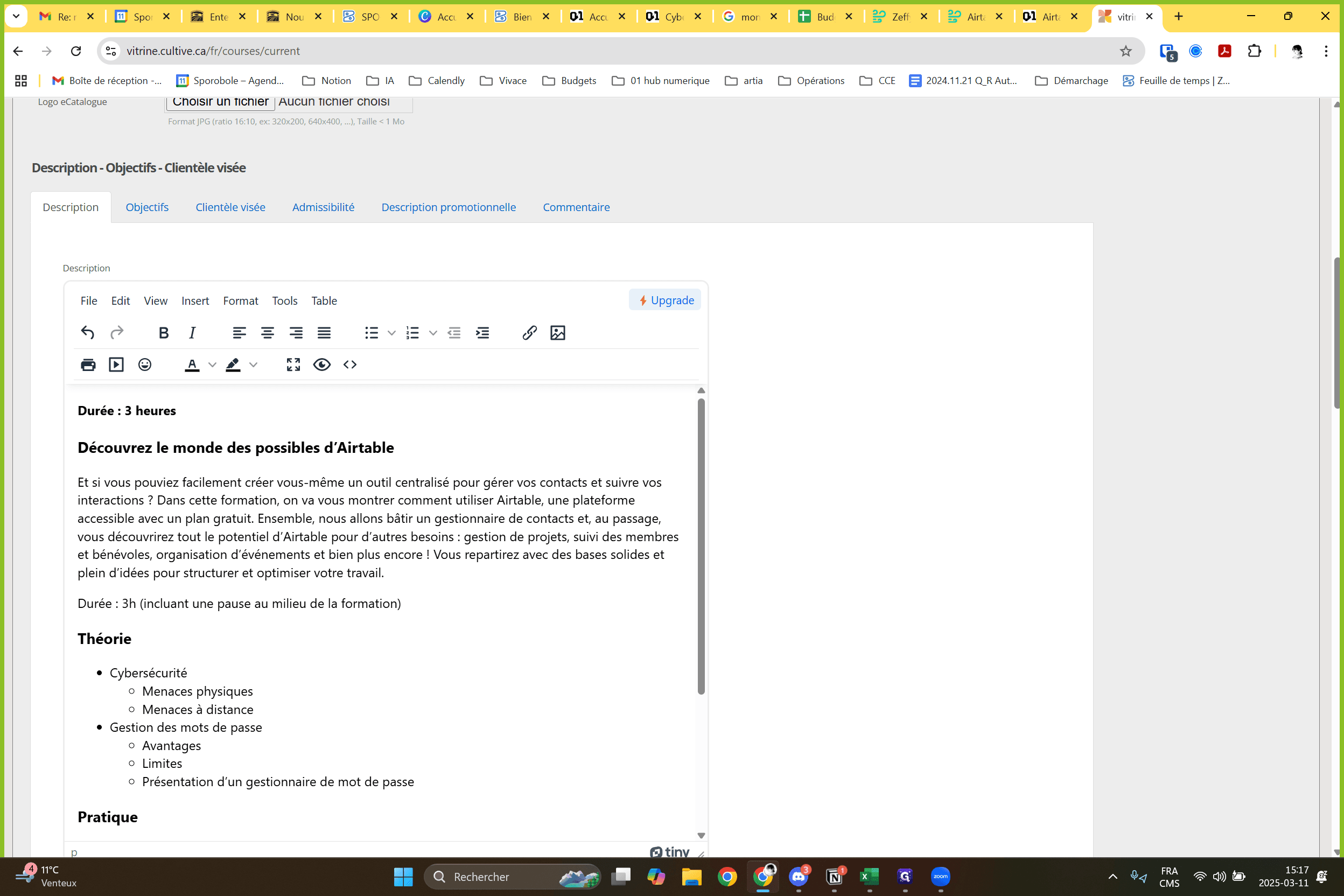This screenshot has width=1344, height=896.
Task: Insert an image into the editor
Action: (x=558, y=333)
